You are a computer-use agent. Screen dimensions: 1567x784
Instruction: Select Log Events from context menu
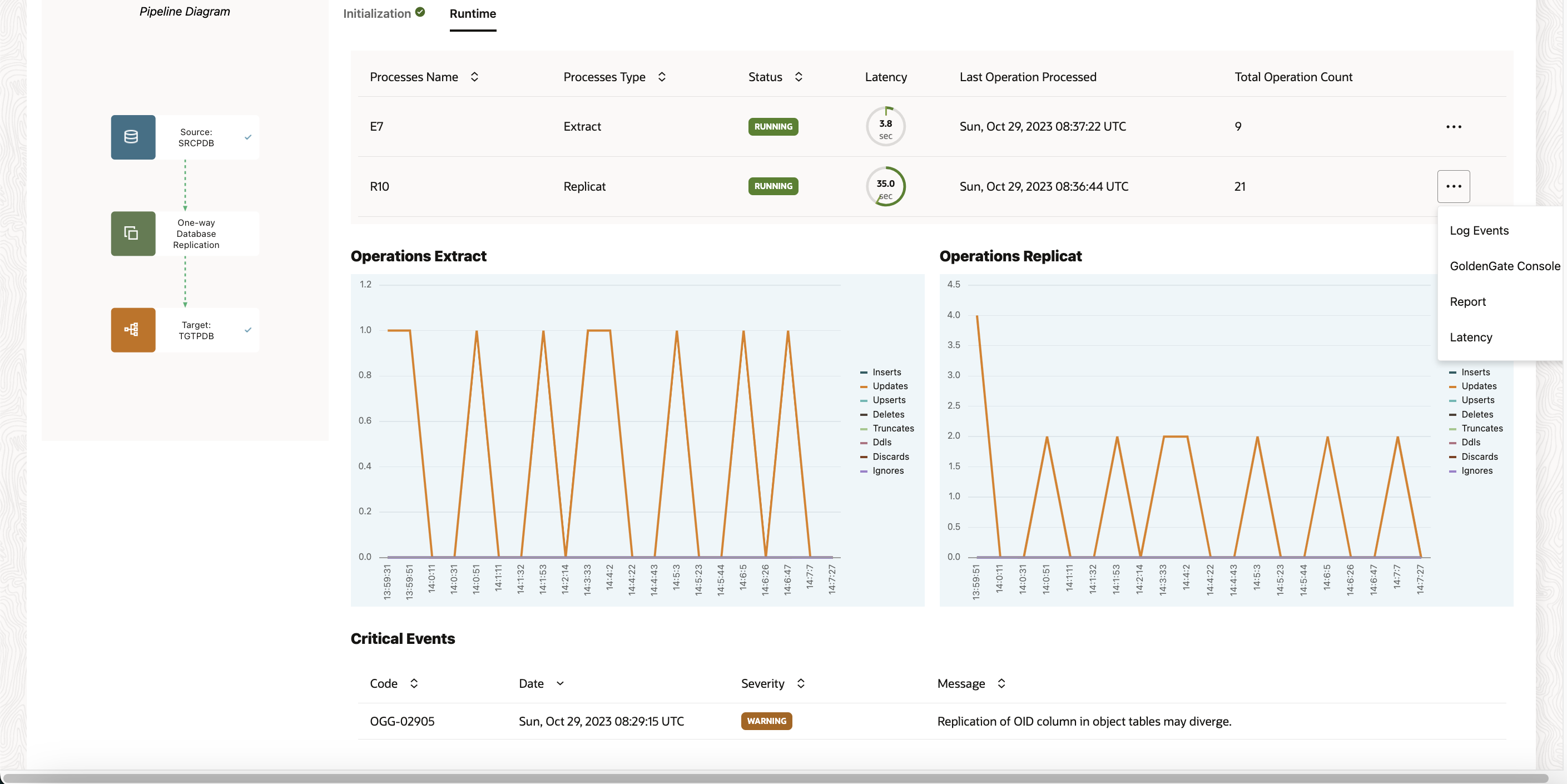tap(1479, 231)
